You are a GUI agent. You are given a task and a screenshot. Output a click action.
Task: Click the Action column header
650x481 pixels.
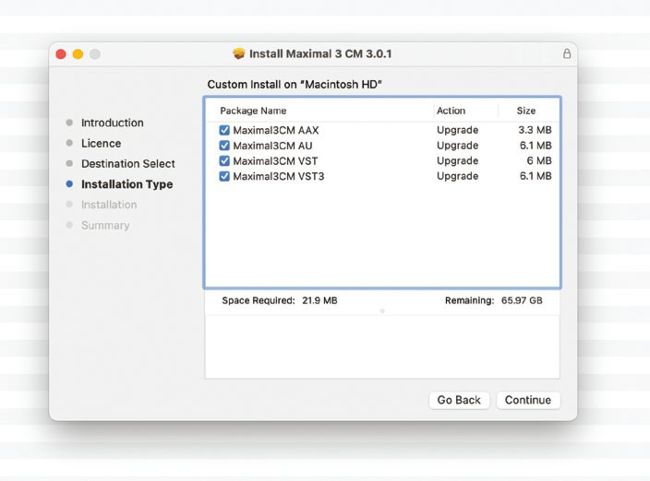coord(450,111)
